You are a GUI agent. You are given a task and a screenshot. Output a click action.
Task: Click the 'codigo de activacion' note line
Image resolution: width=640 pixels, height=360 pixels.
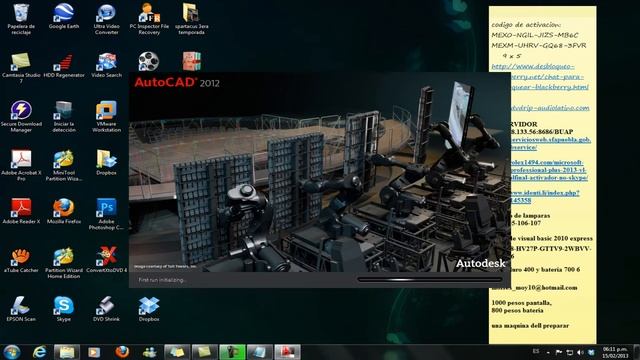(x=526, y=24)
